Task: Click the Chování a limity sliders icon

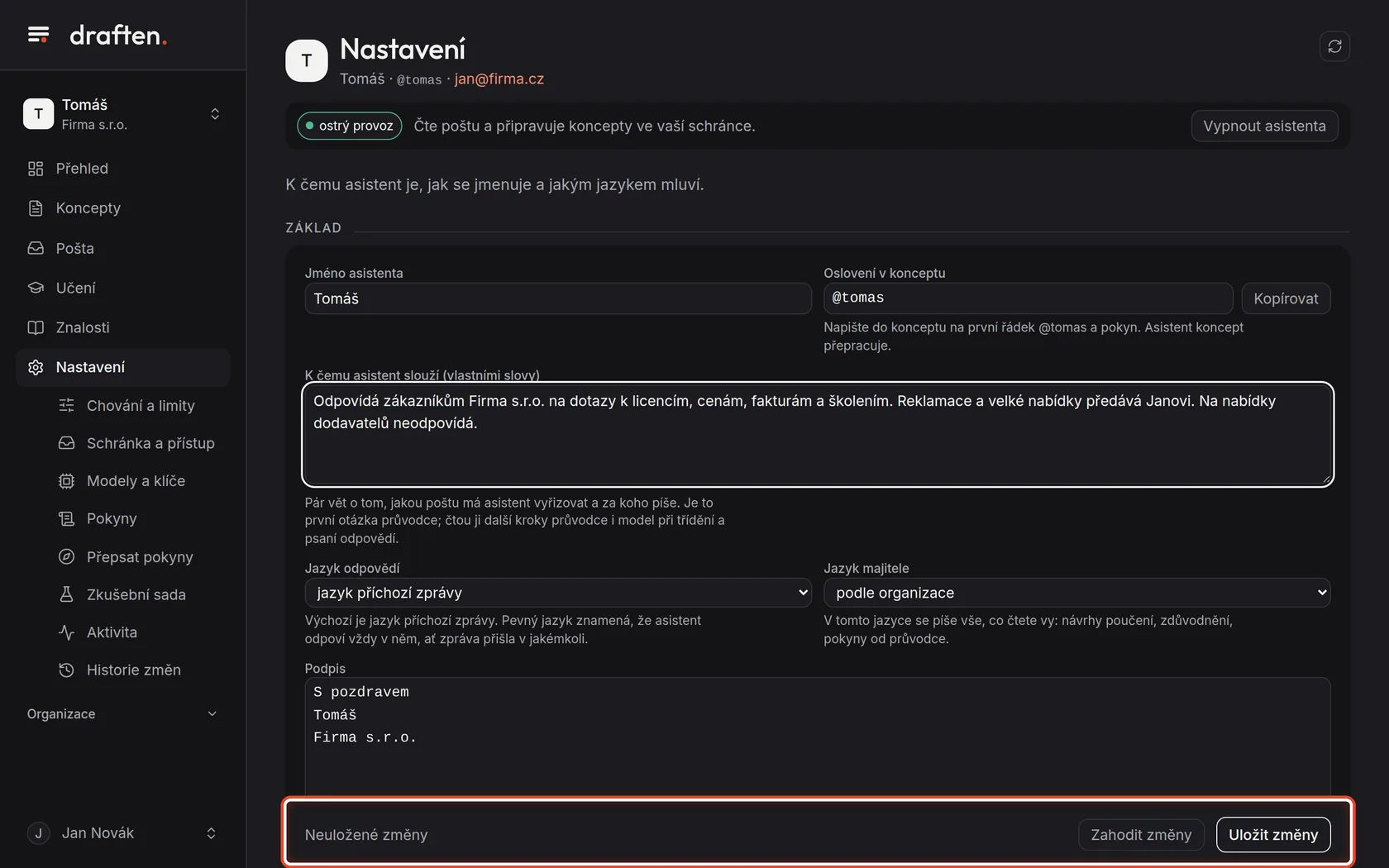Action: pyautogui.click(x=66, y=405)
